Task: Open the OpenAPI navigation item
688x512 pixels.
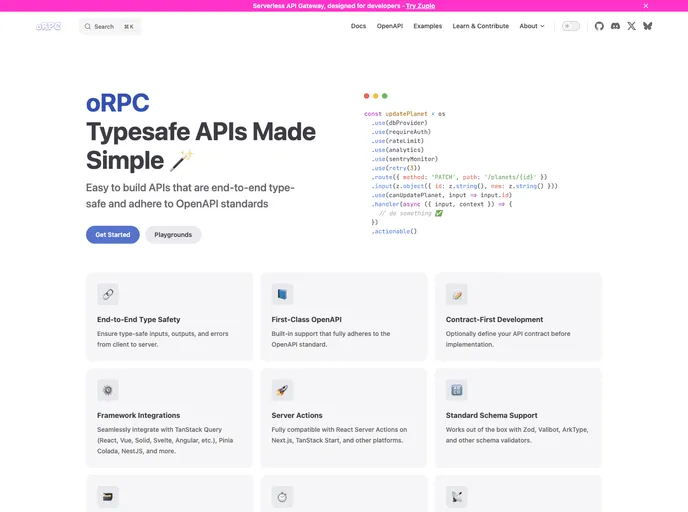Action: (390, 26)
